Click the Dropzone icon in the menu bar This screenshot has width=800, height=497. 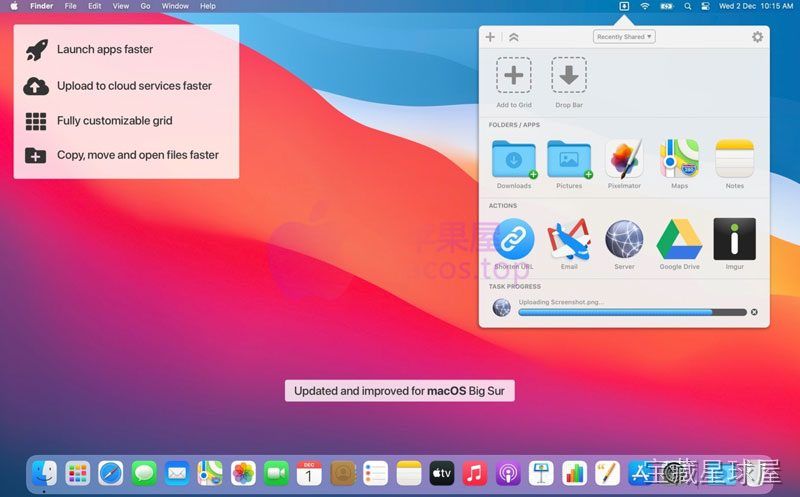[x=623, y=6]
